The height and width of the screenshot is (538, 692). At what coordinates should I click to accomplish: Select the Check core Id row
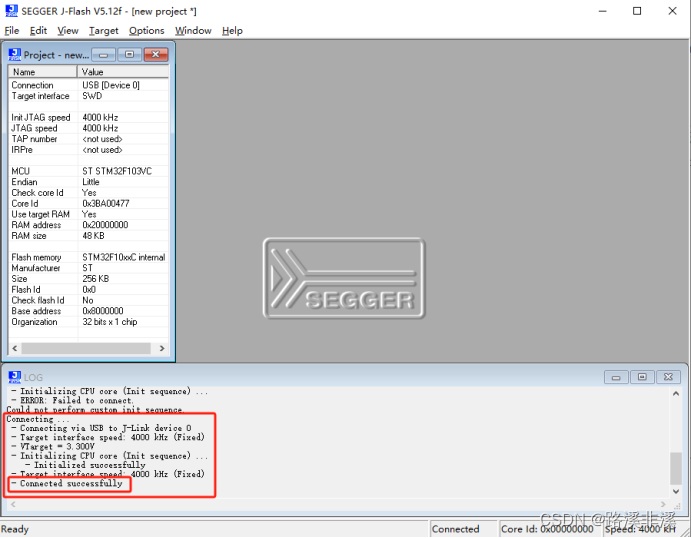(88, 192)
